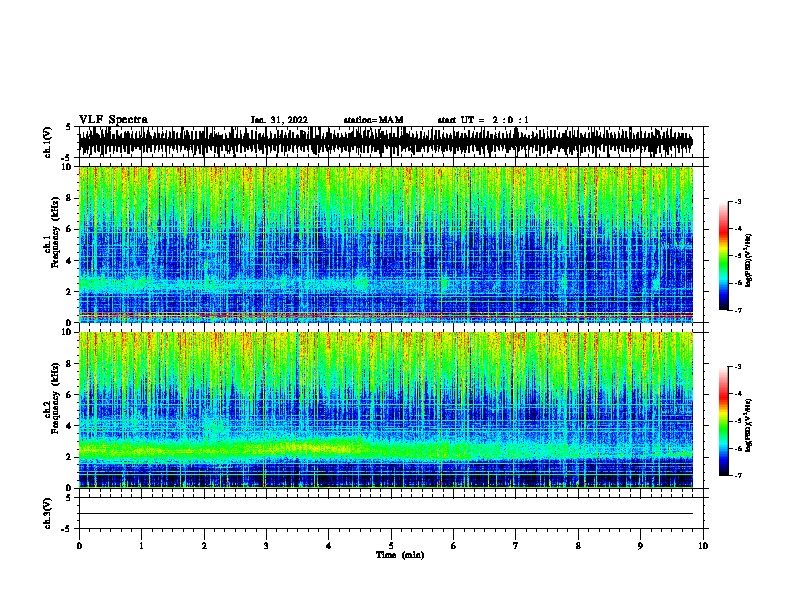Click the "Time (min)" x-axis label
The width and height of the screenshot is (792, 612).
point(400,555)
